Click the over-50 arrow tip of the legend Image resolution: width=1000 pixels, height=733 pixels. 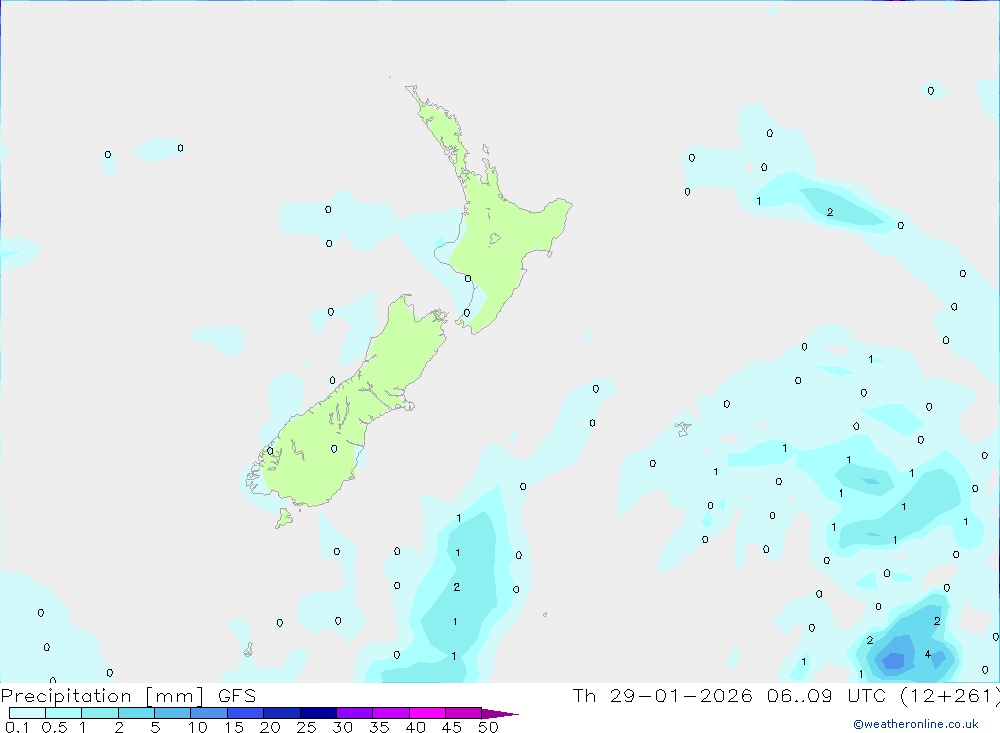click(501, 714)
